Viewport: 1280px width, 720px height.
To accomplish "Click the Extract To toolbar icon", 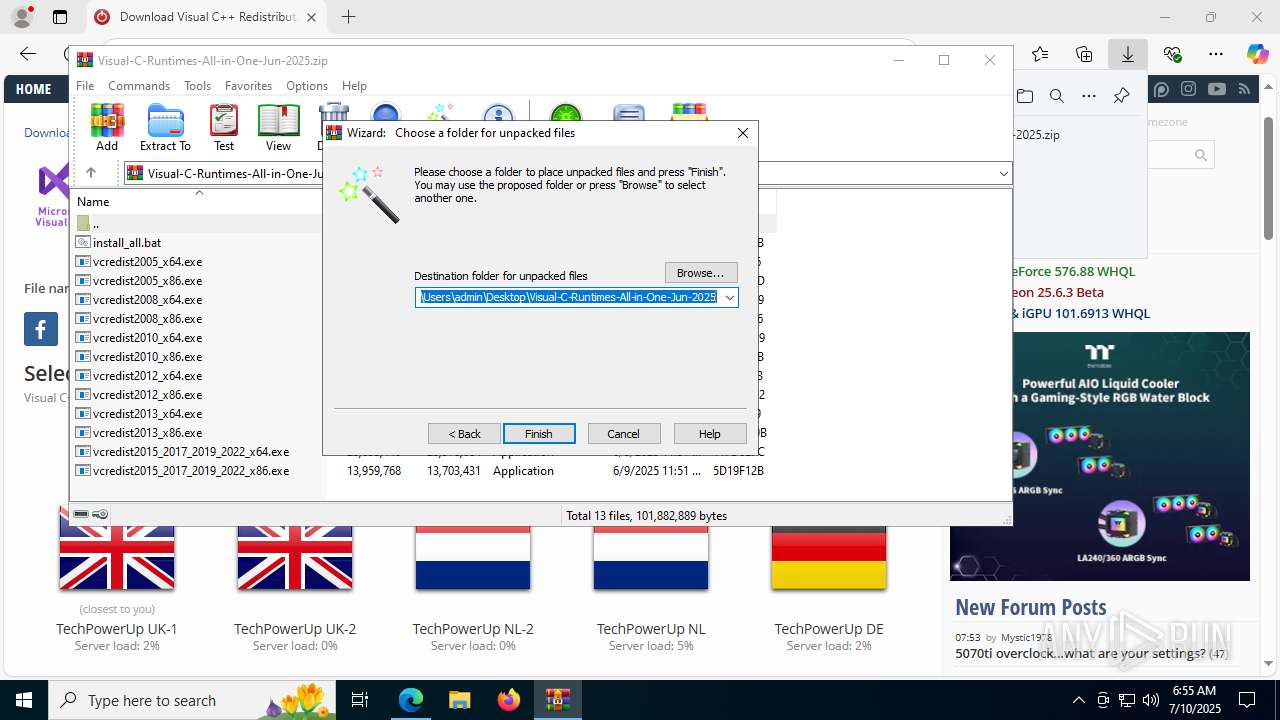I will pyautogui.click(x=165, y=127).
